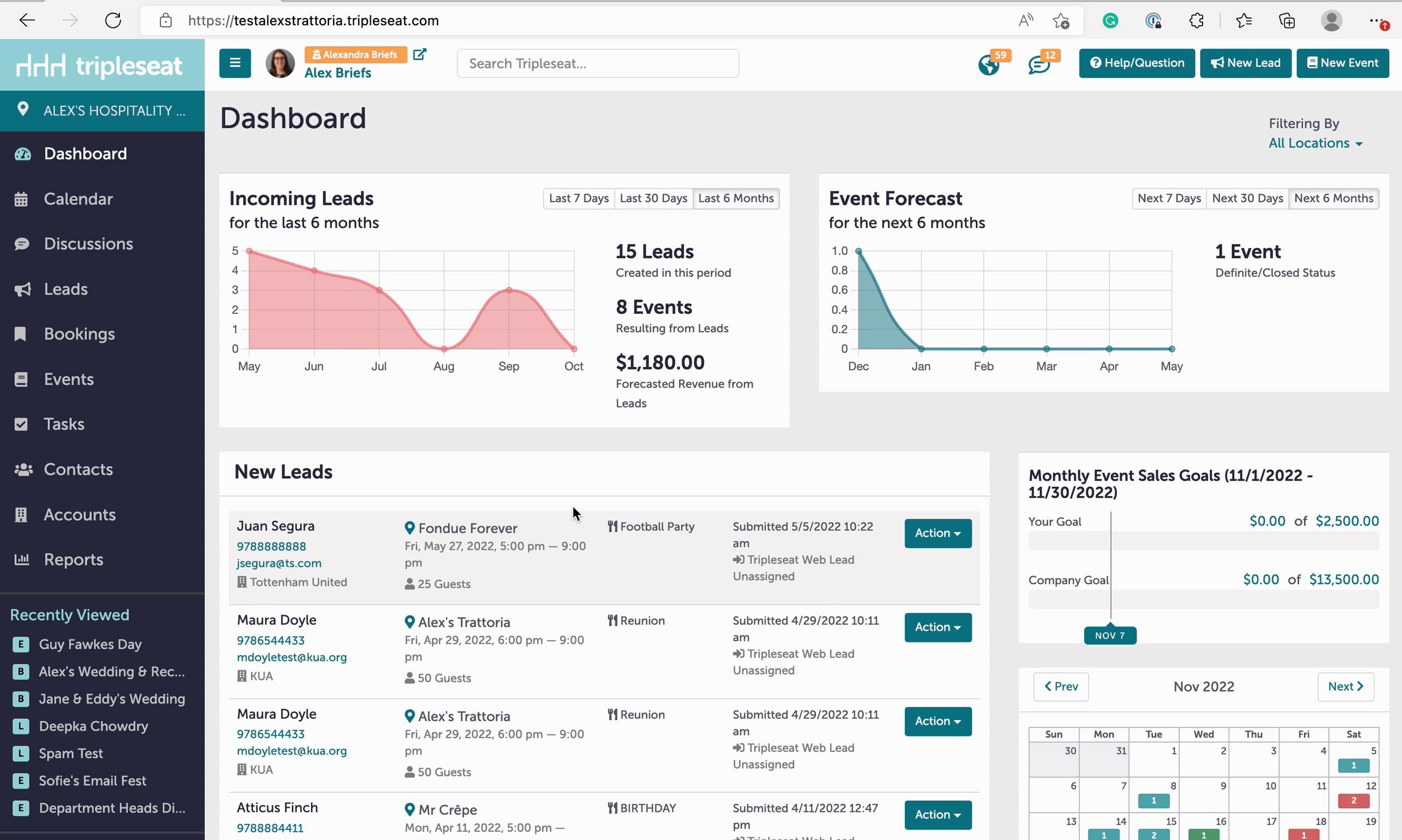Image resolution: width=1402 pixels, height=840 pixels.
Task: Click the site lock icon in address bar
Action: [165, 21]
